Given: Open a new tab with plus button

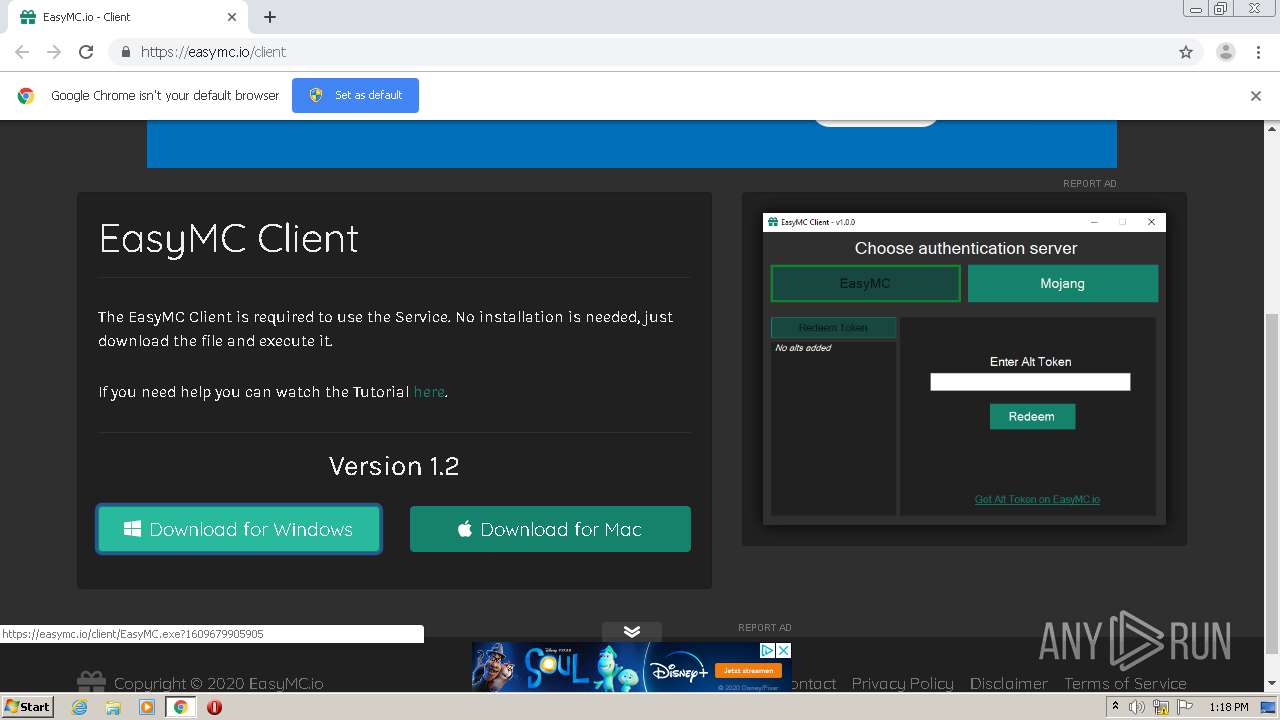Looking at the screenshot, I should [270, 17].
